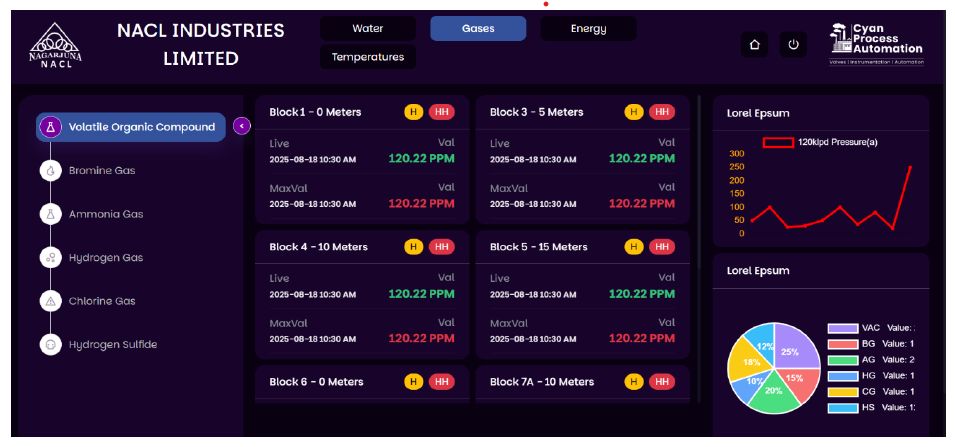Select the Hydrogen Sulfide icon
Viewport: 955px width, 447px height.
[x=50, y=344]
